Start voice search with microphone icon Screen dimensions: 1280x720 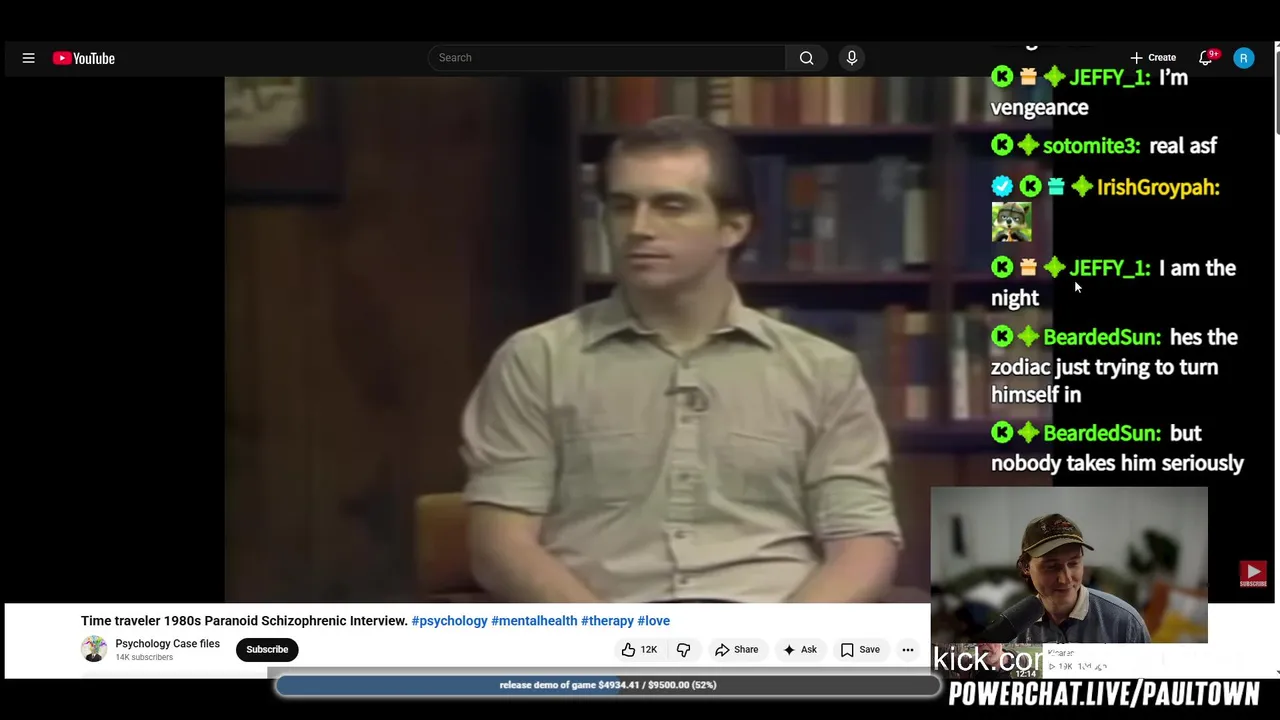[x=852, y=58]
